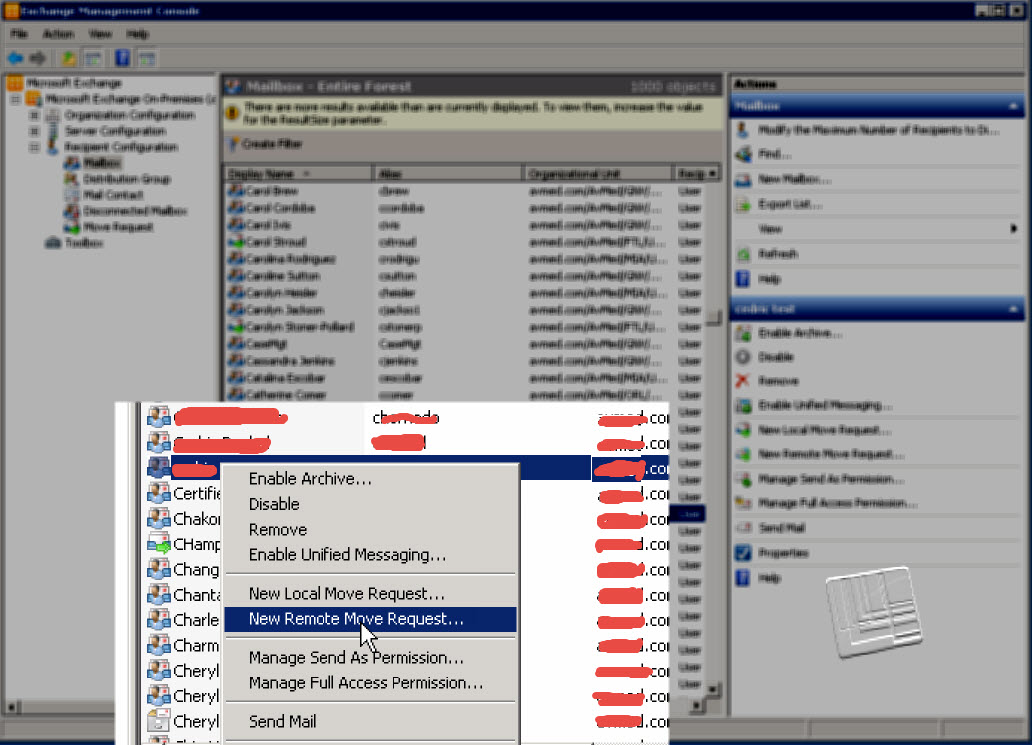Select the Mailbox node in the tree
Screen dimensions: 1032x745
pyautogui.click(x=102, y=163)
